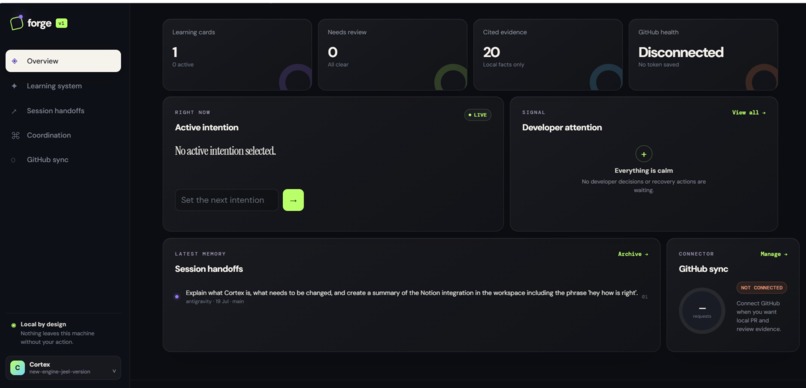Click the forge logo icon

pos(16,23)
